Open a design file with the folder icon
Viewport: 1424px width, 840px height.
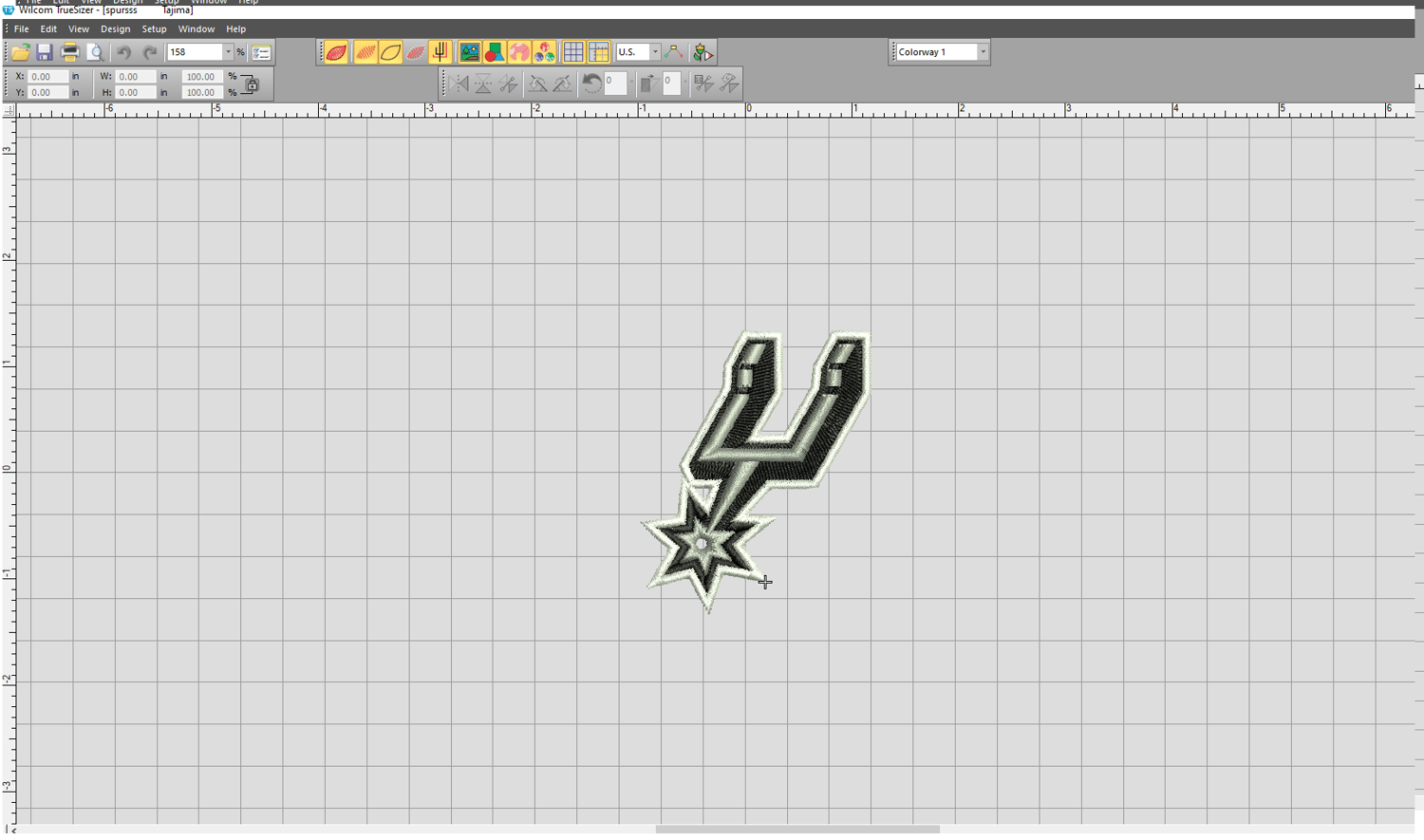click(x=20, y=52)
